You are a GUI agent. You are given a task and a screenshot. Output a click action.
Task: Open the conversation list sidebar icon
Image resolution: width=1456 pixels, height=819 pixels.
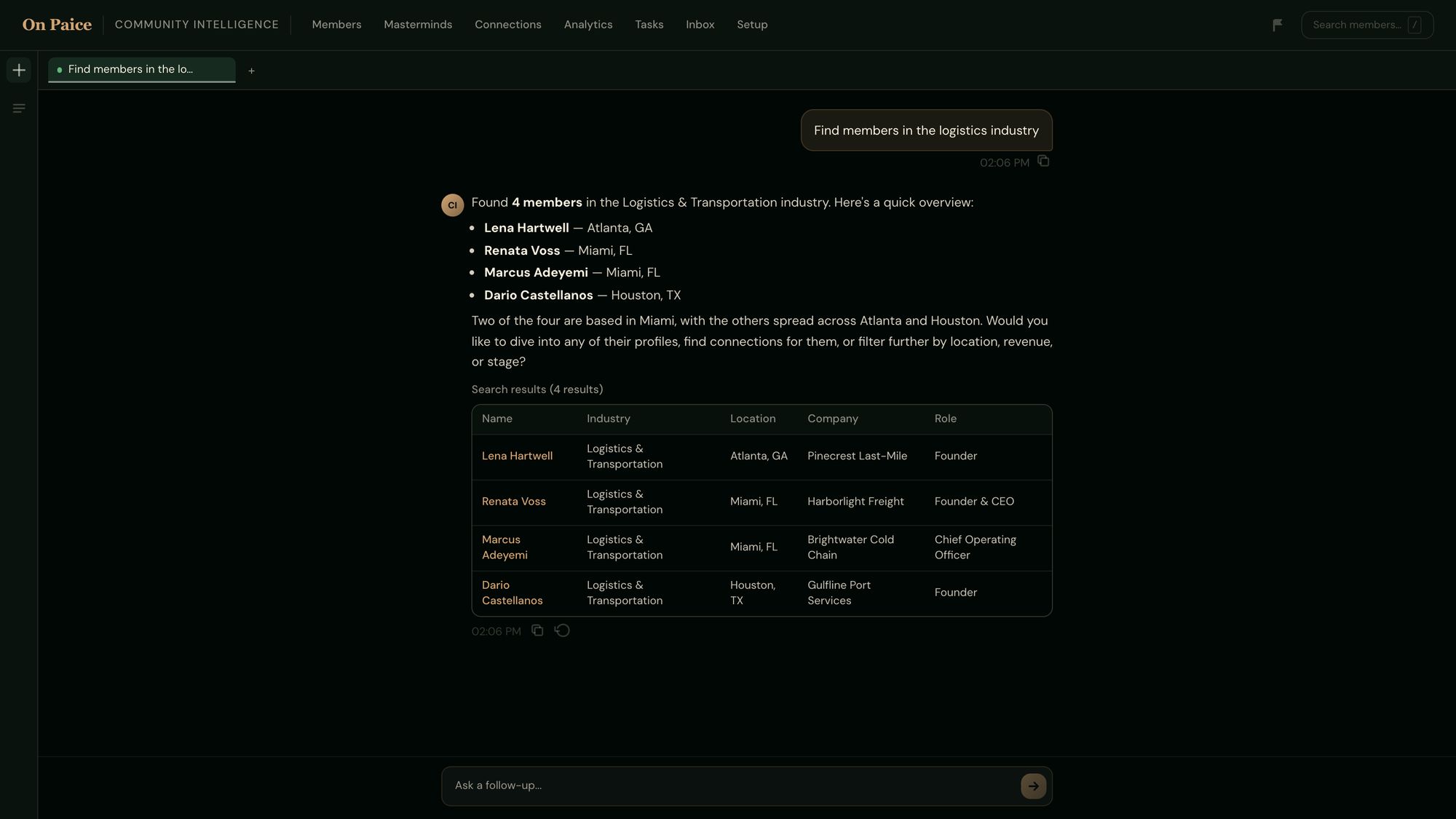19,108
